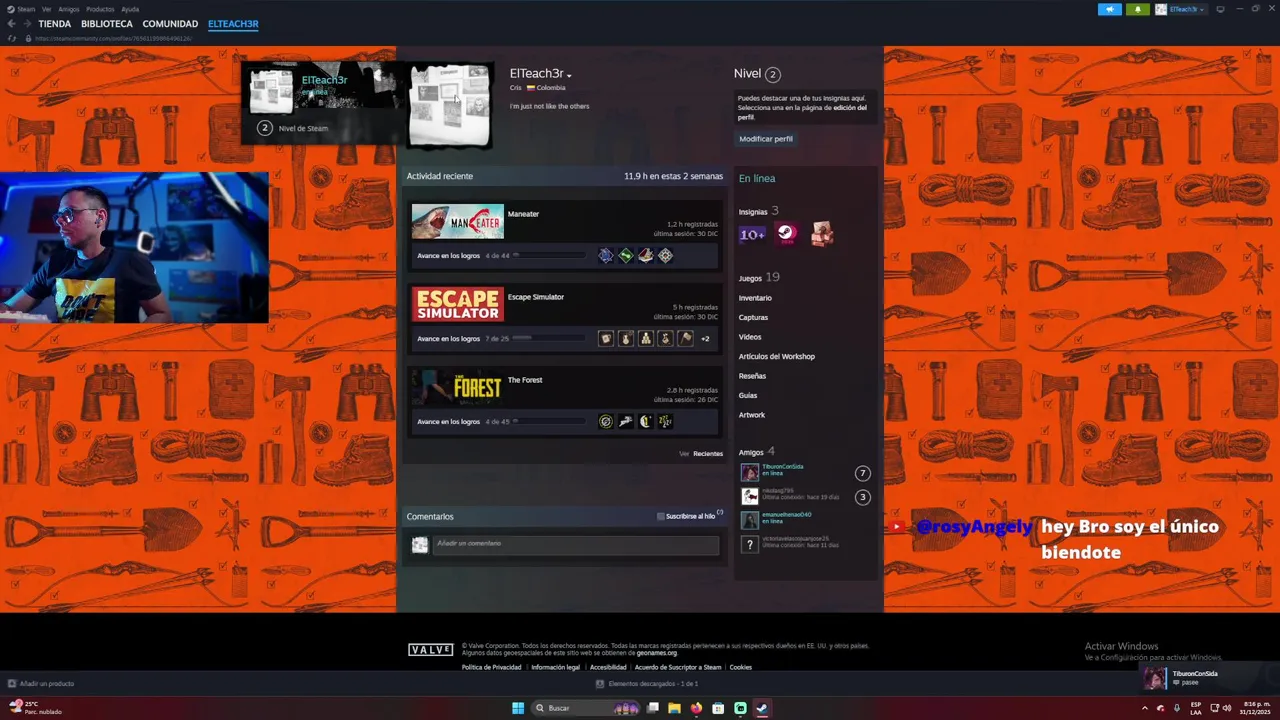The height and width of the screenshot is (720, 1280).
Task: Click first The Forest achievement icon
Action: (x=605, y=422)
